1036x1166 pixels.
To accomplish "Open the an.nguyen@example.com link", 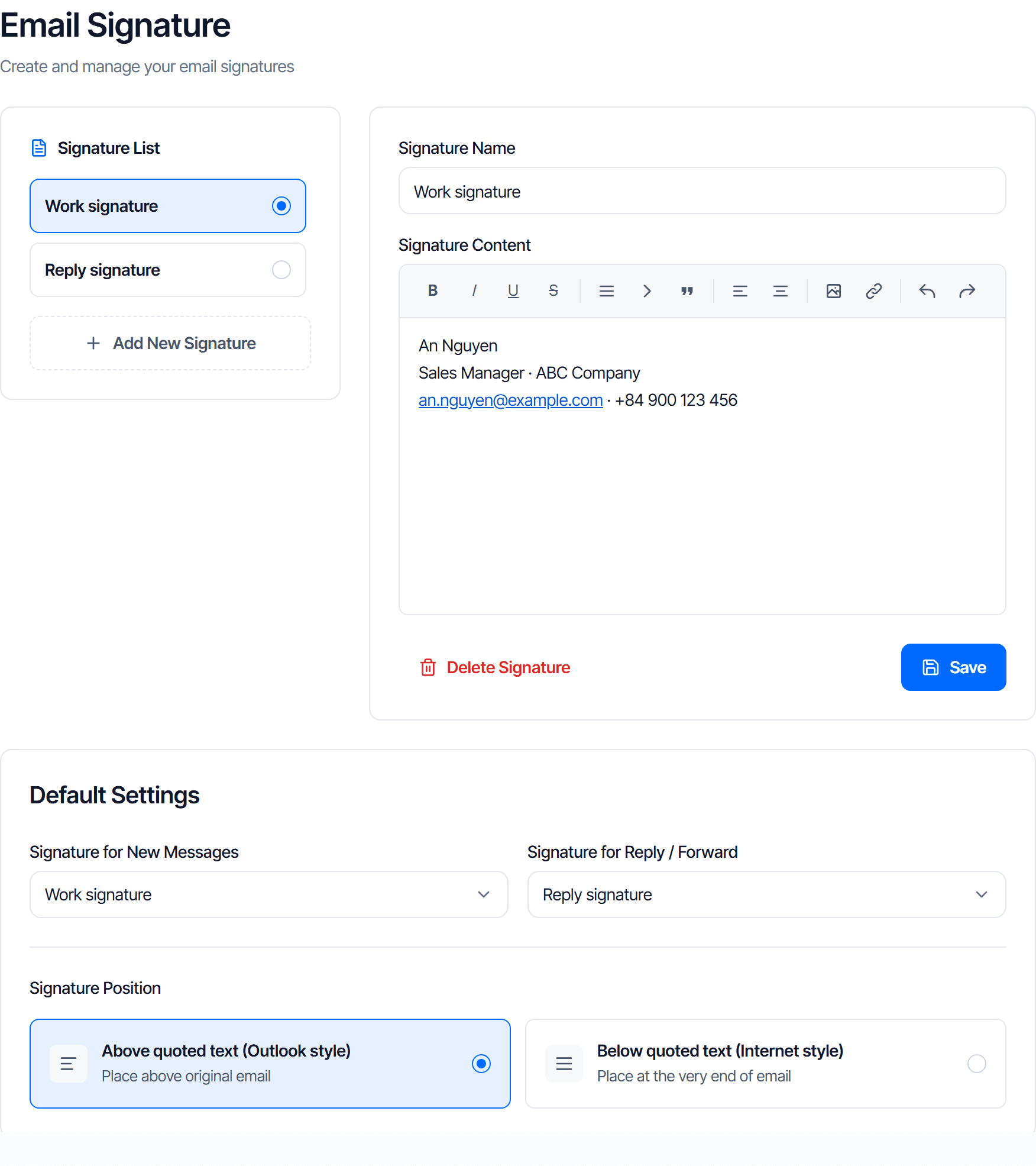I will coord(511,400).
